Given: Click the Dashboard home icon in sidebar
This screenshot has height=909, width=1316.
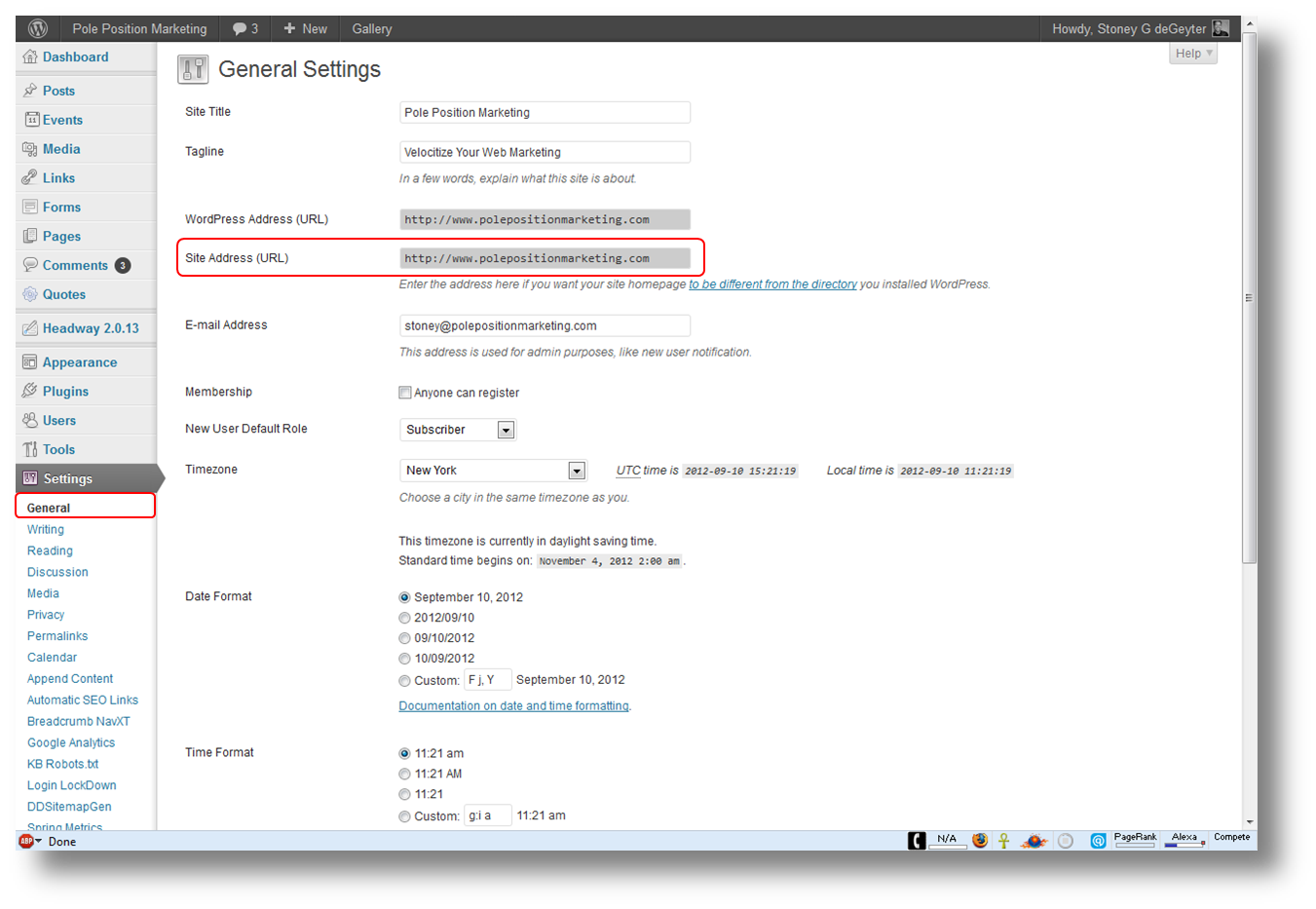Looking at the screenshot, I should [x=30, y=57].
